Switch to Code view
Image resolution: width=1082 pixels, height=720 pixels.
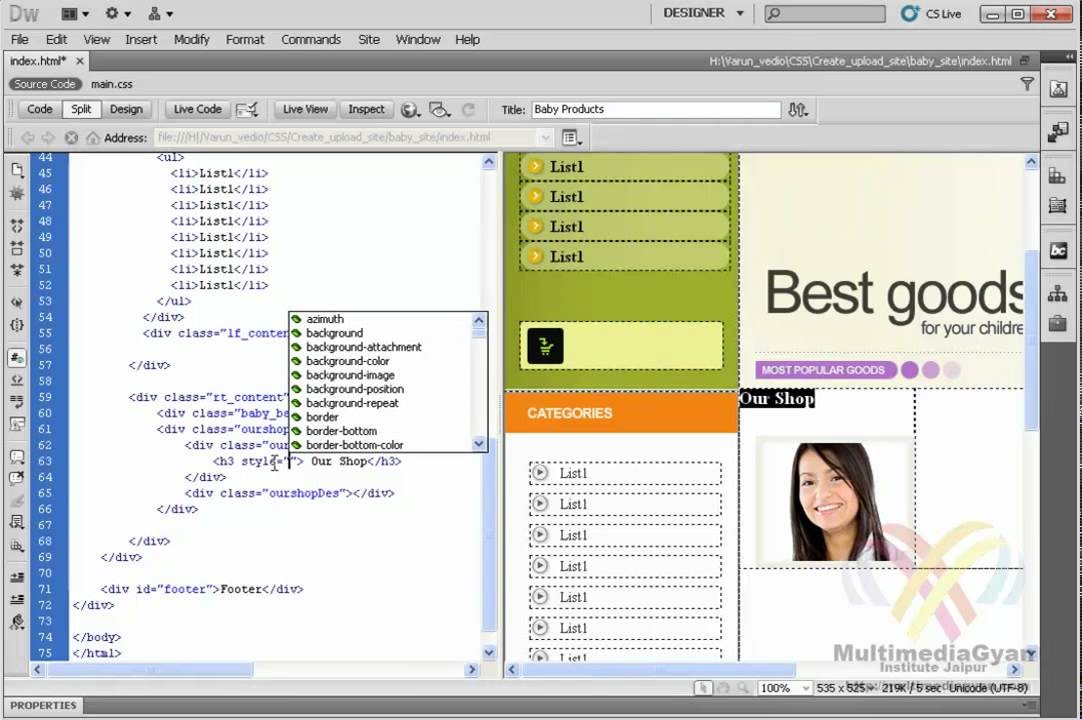click(39, 109)
